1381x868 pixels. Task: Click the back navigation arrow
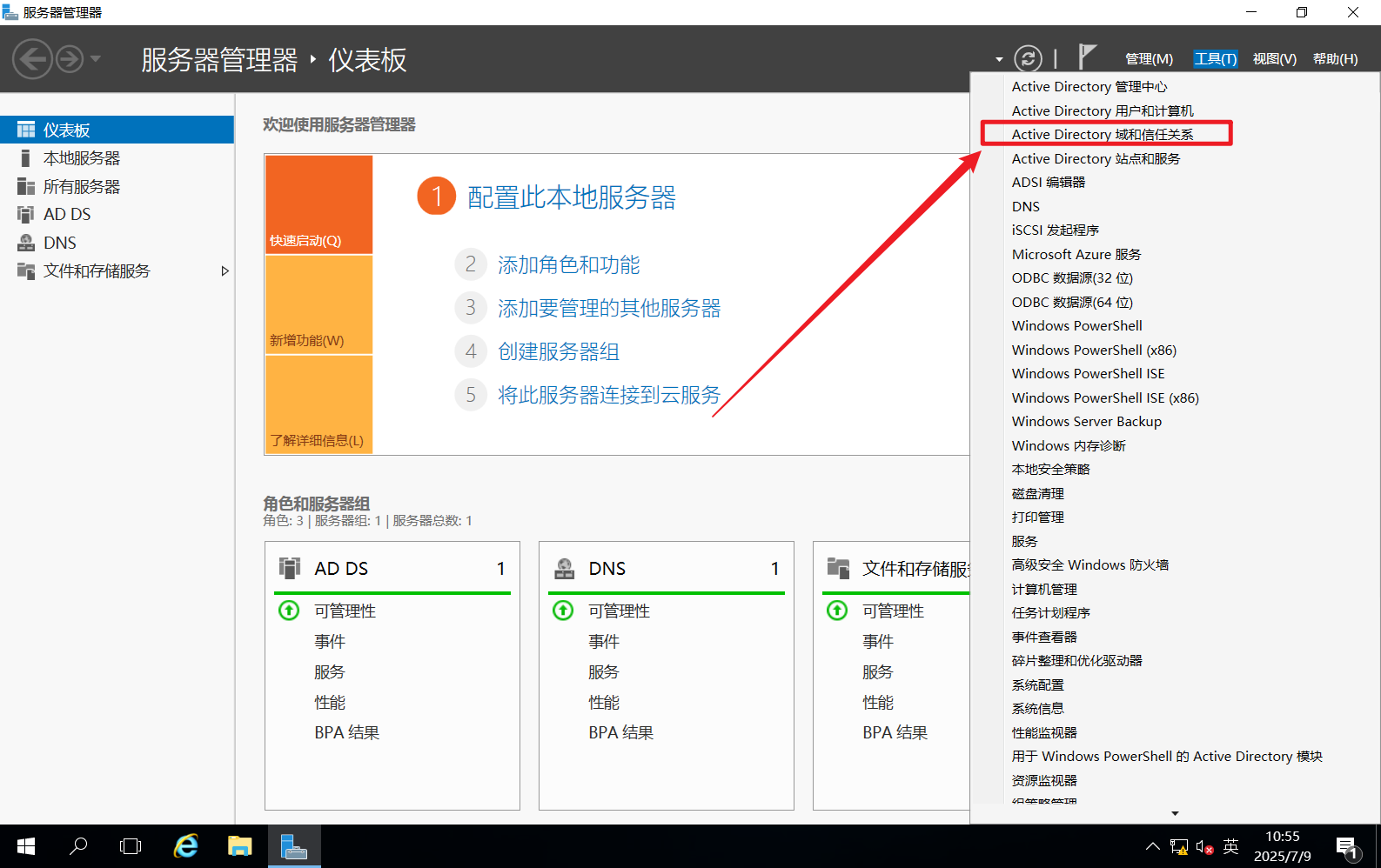(x=33, y=59)
